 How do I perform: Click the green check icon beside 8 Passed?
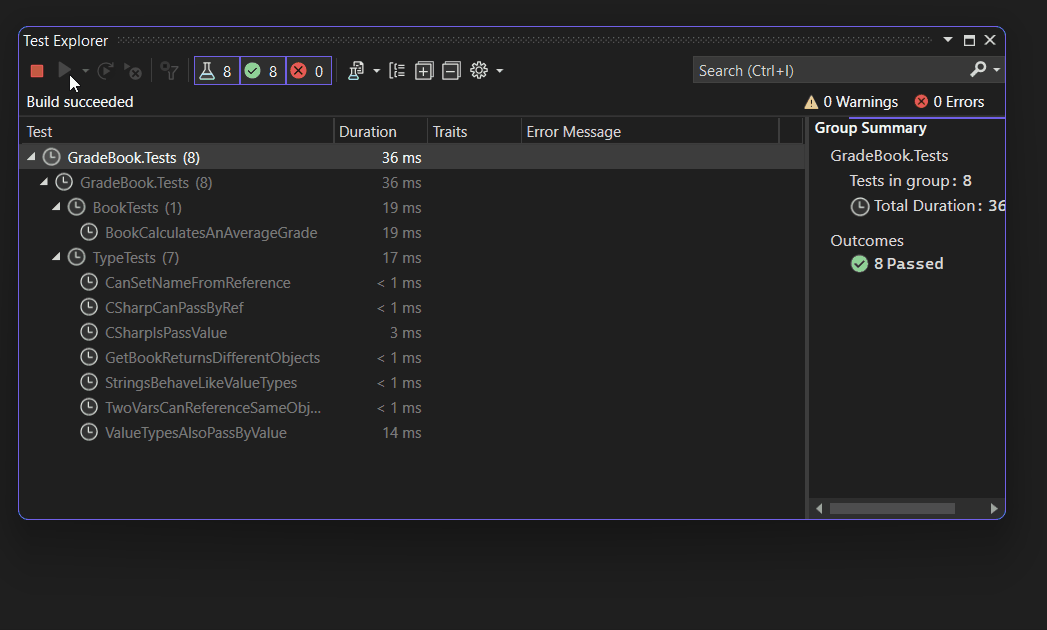pos(859,264)
